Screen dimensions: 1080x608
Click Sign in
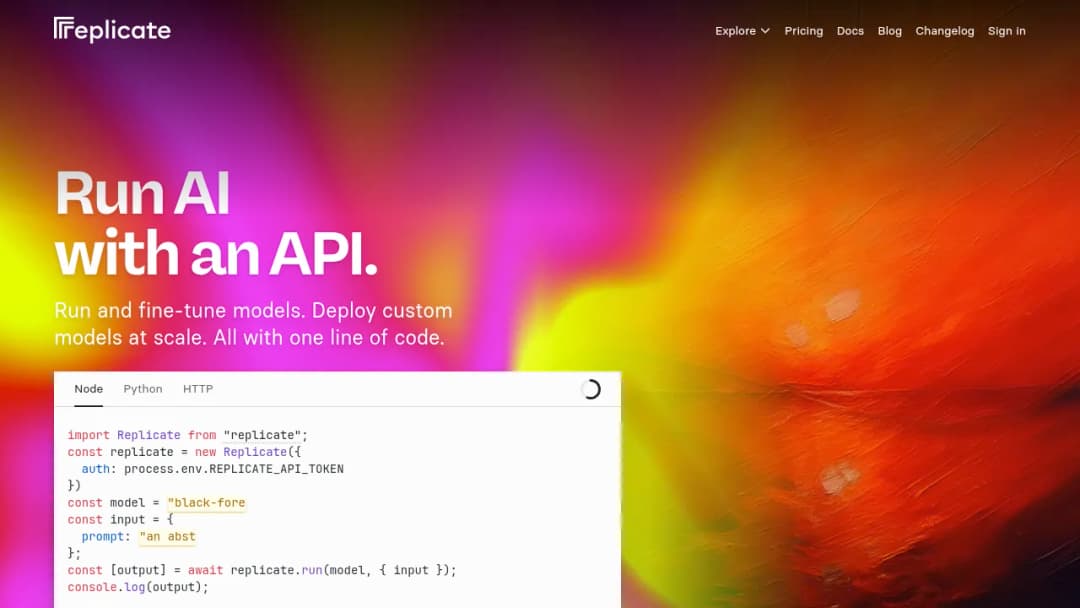point(1006,31)
